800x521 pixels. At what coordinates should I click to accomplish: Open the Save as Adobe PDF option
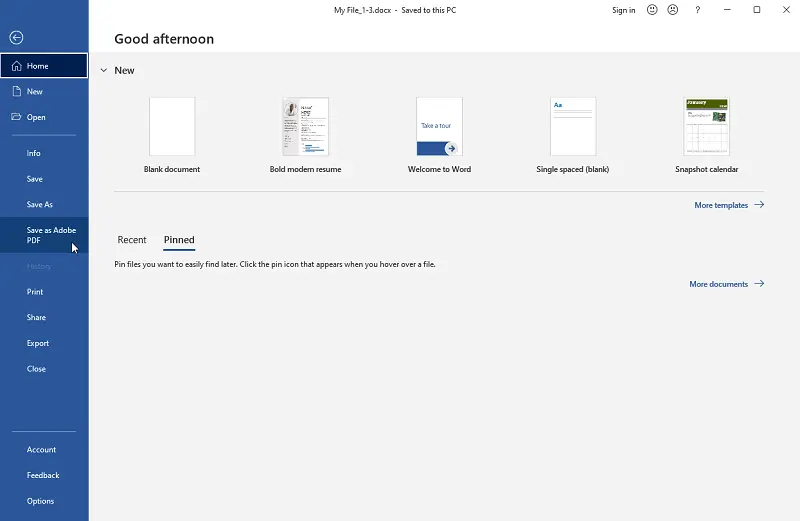[x=51, y=235]
